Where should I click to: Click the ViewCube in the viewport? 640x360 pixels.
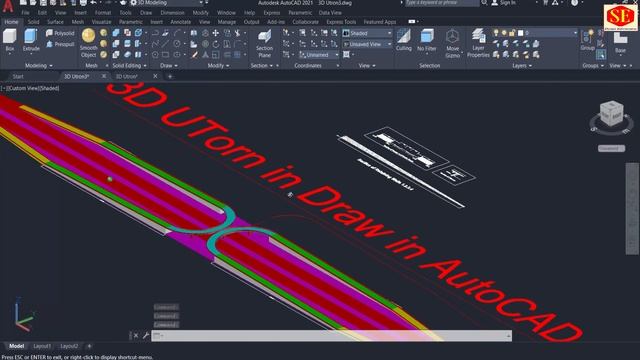[x=611, y=114]
